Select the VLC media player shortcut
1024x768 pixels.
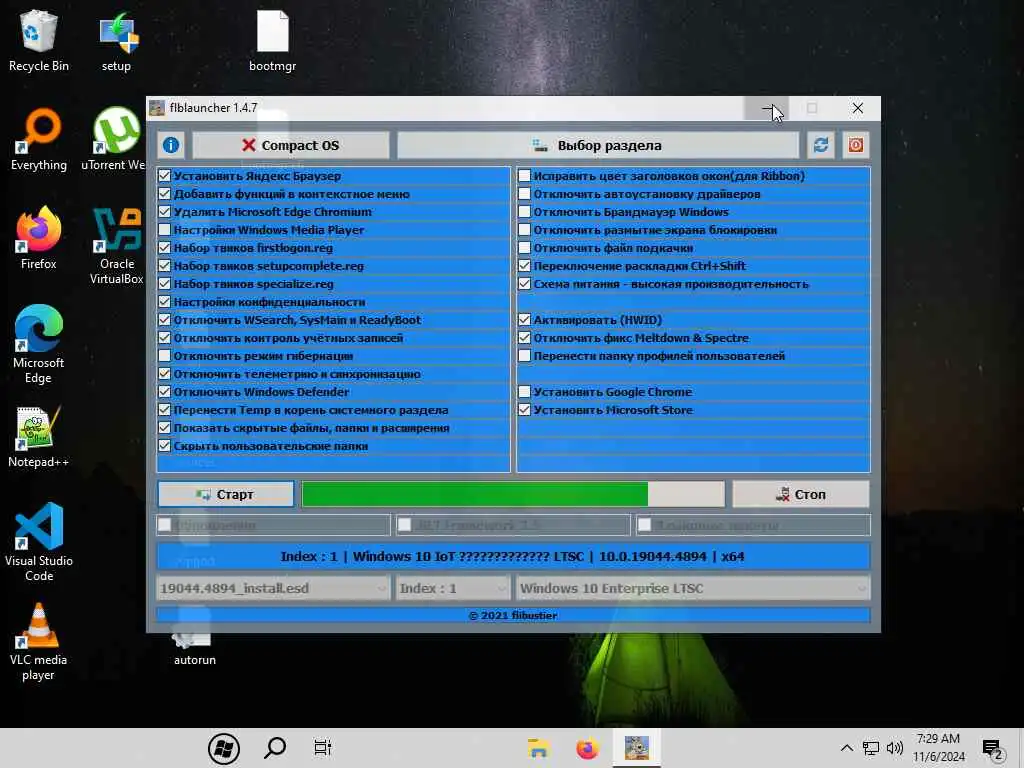[39, 642]
